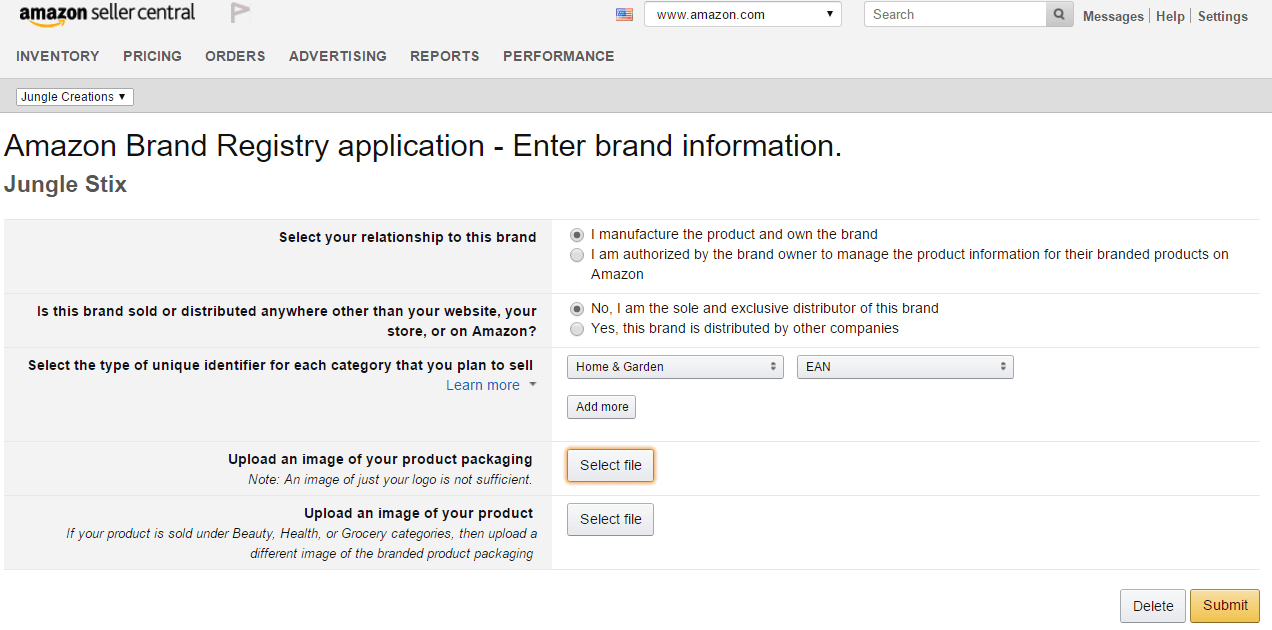Open the INVENTORY menu
This screenshot has height=630, width=1272.
(58, 56)
